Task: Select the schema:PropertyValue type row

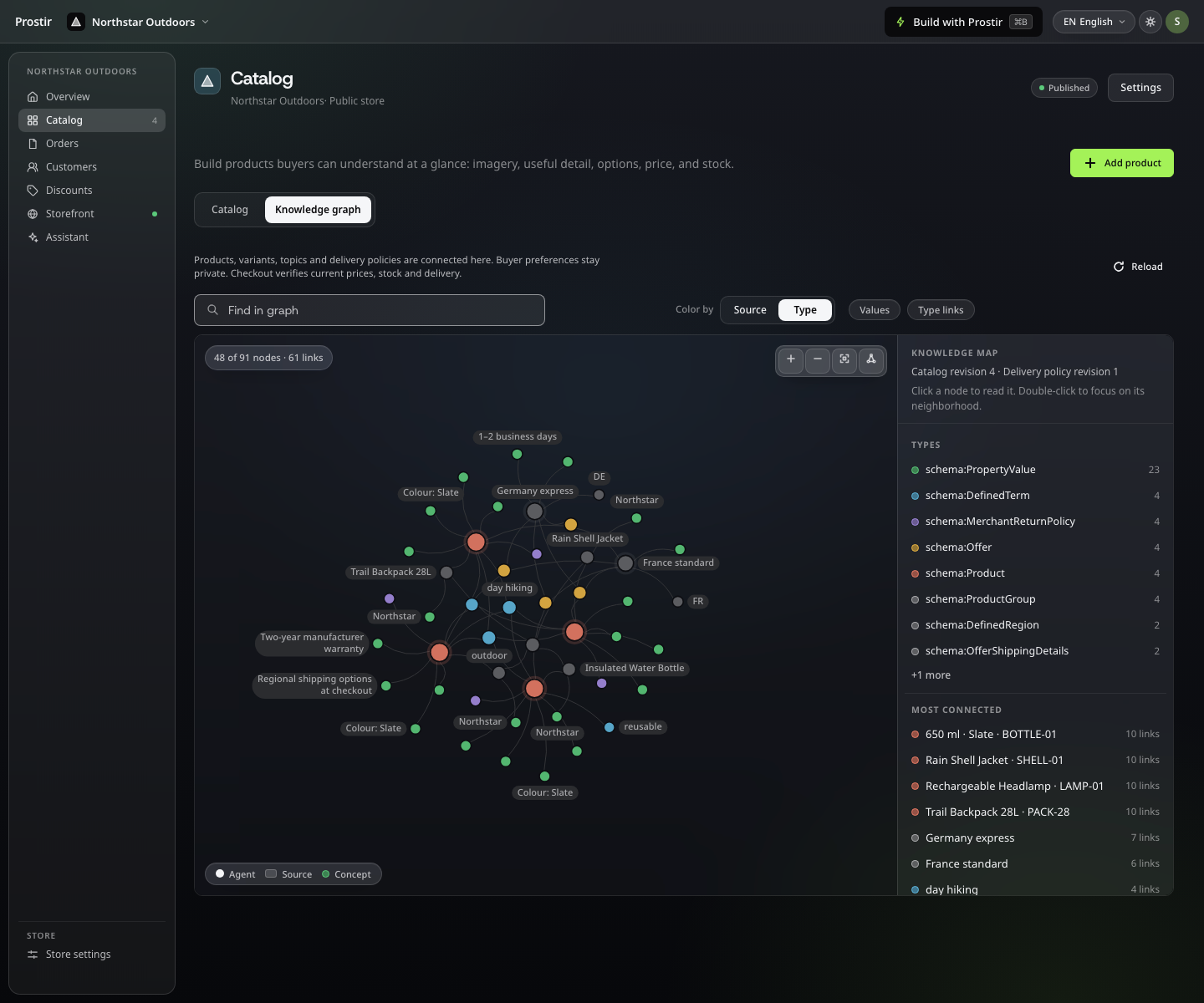Action: (1035, 470)
